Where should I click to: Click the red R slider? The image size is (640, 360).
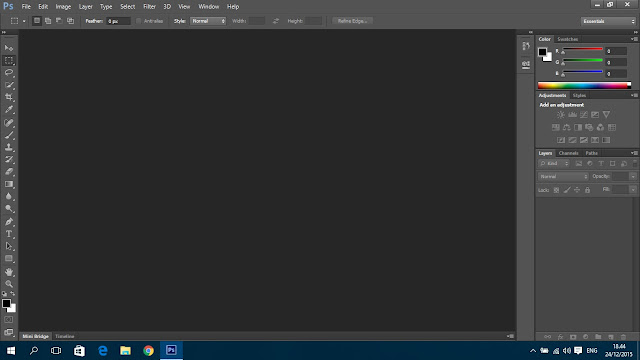(x=582, y=49)
